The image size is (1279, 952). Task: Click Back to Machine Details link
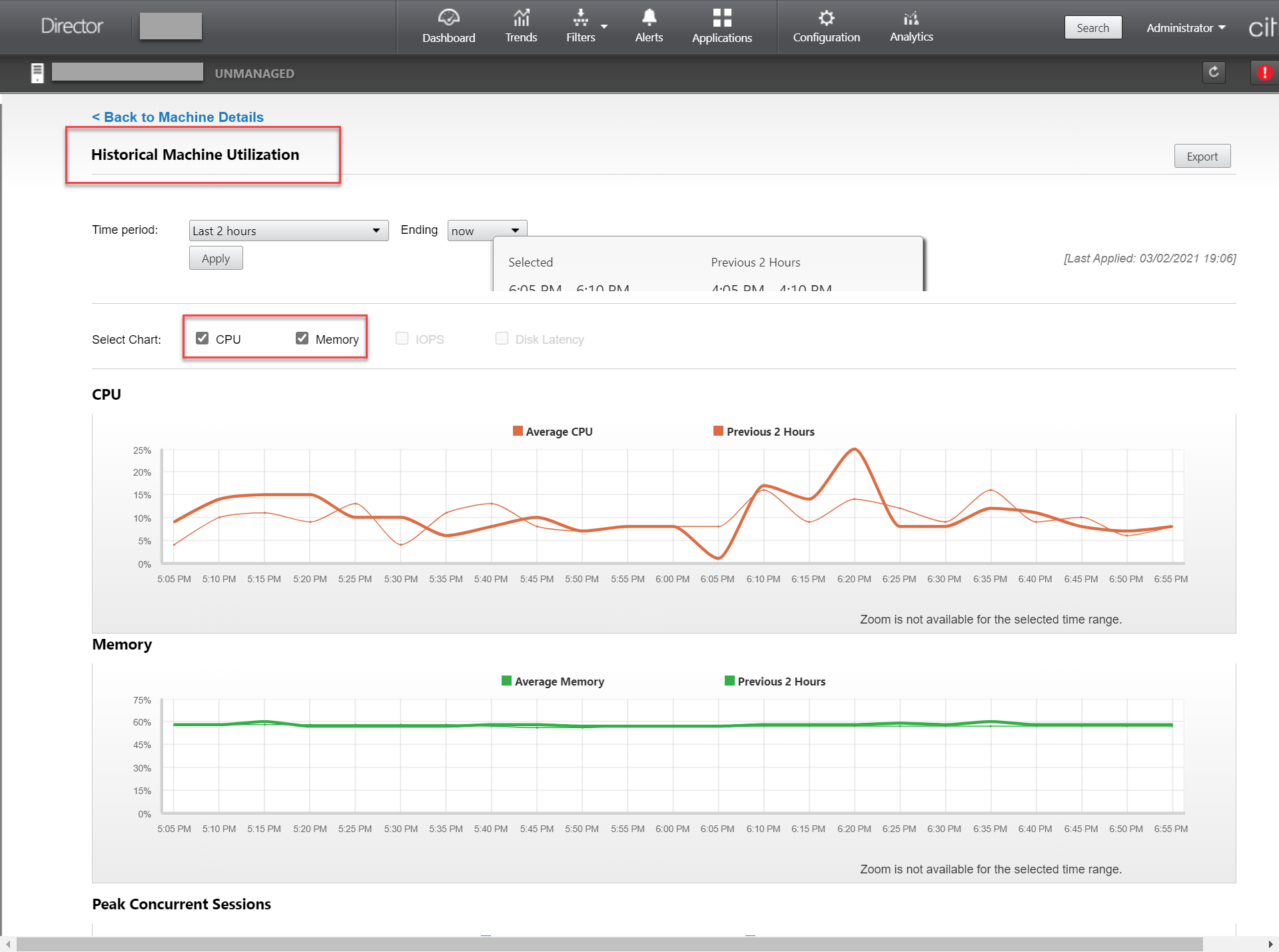pyautogui.click(x=178, y=118)
